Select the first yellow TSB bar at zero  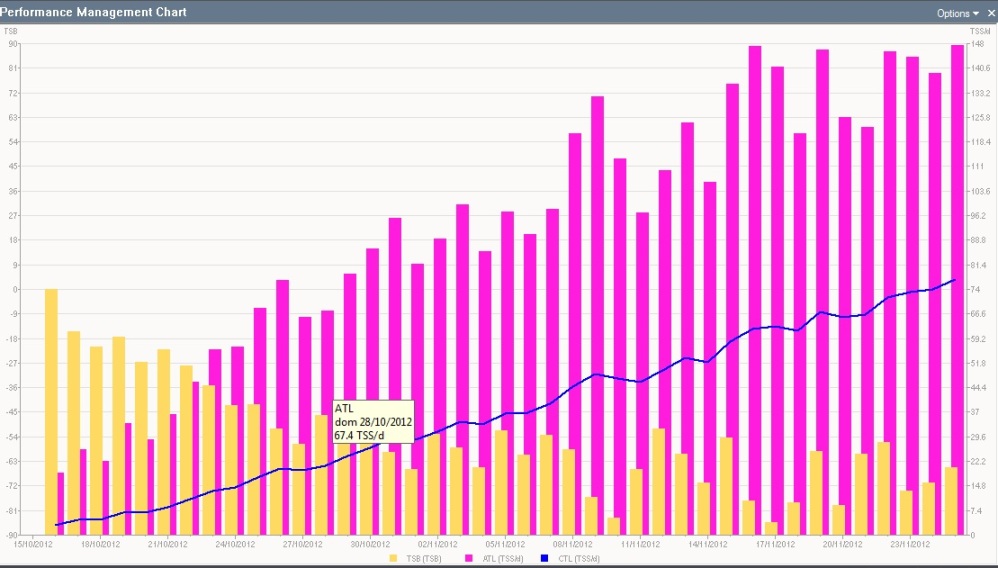[51, 410]
